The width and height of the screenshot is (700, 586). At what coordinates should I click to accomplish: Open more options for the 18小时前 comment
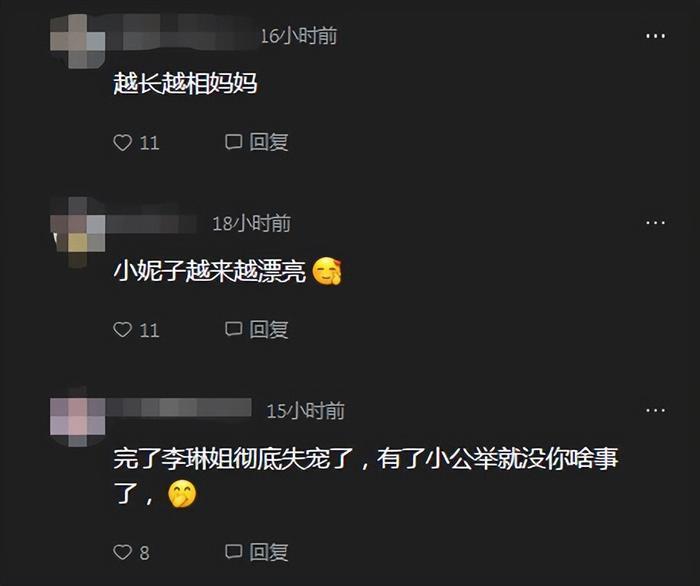tap(655, 223)
